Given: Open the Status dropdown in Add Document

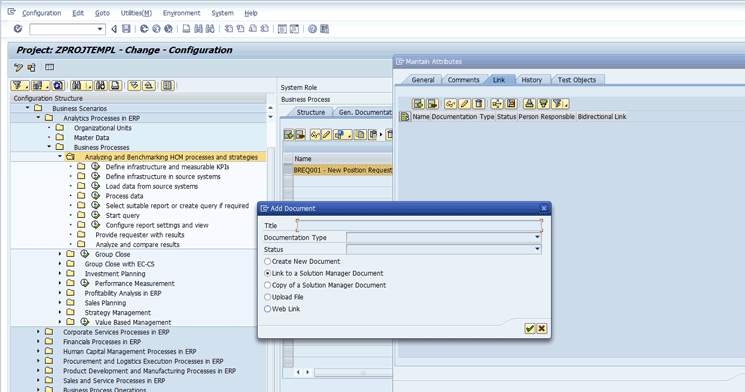Looking at the screenshot, I should click(x=537, y=249).
